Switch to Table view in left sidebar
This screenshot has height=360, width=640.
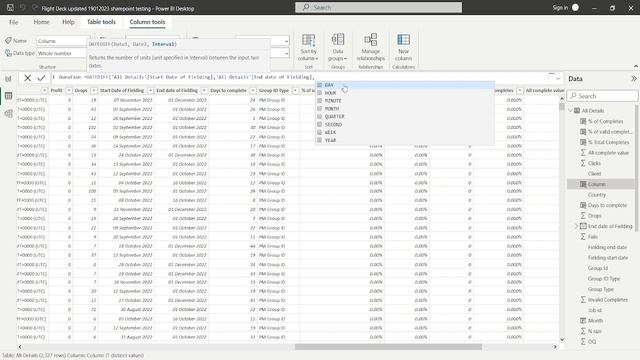point(8,96)
